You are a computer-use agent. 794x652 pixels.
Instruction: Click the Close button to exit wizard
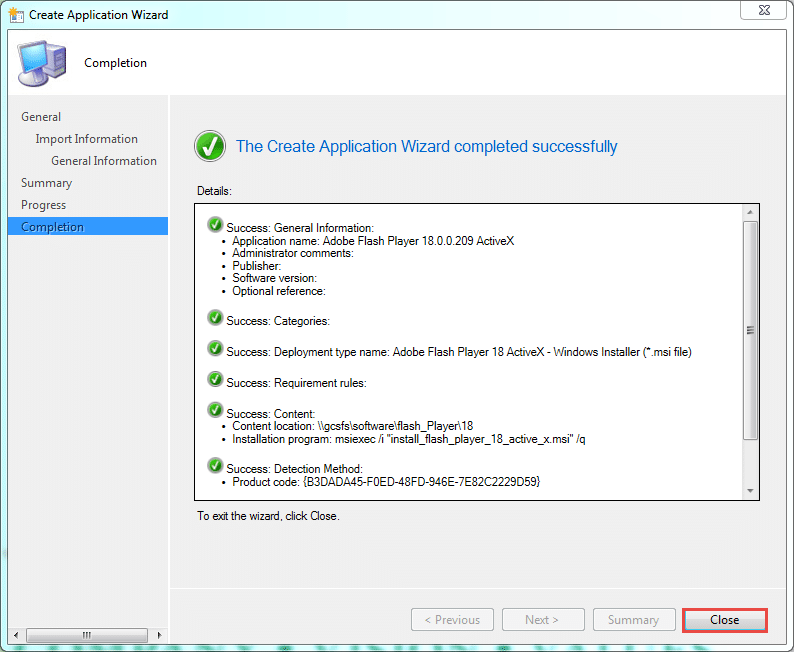pyautogui.click(x=724, y=620)
